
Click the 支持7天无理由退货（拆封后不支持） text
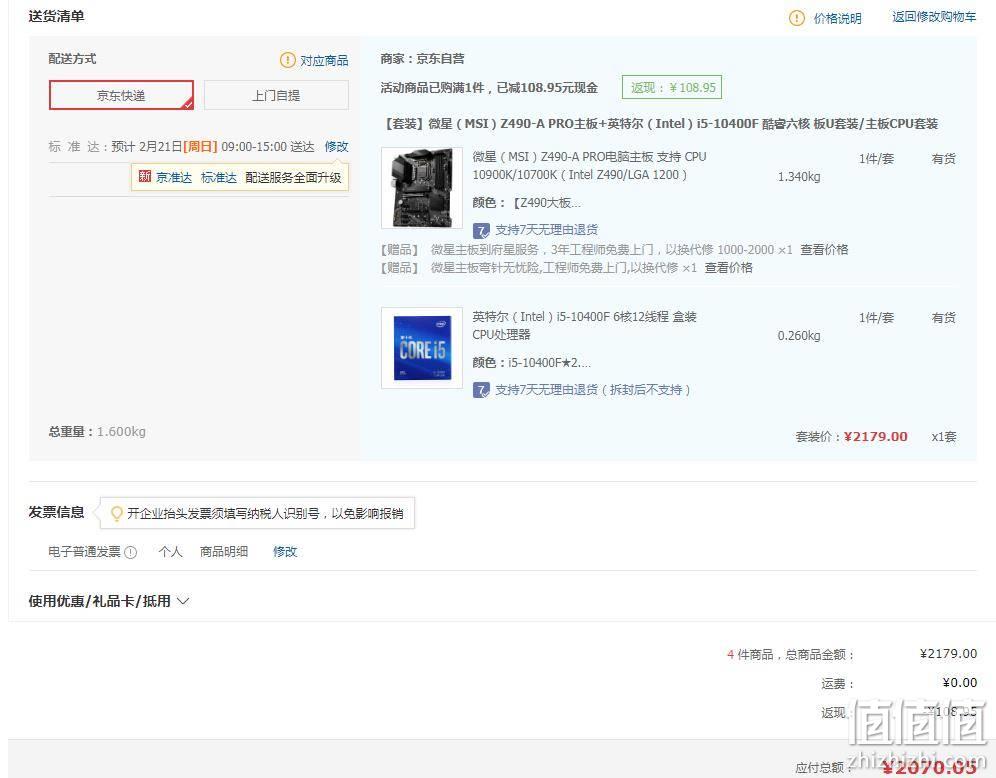coord(593,389)
